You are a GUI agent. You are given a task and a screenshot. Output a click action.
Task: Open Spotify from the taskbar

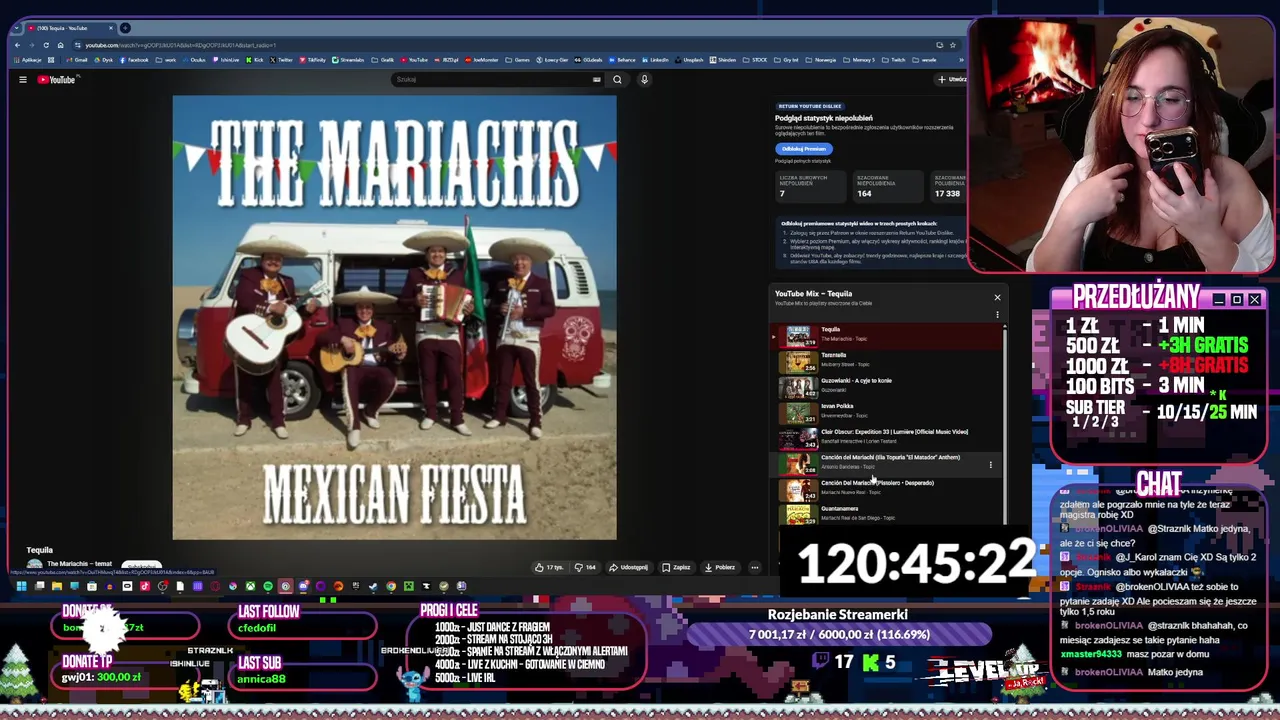[x=267, y=586]
